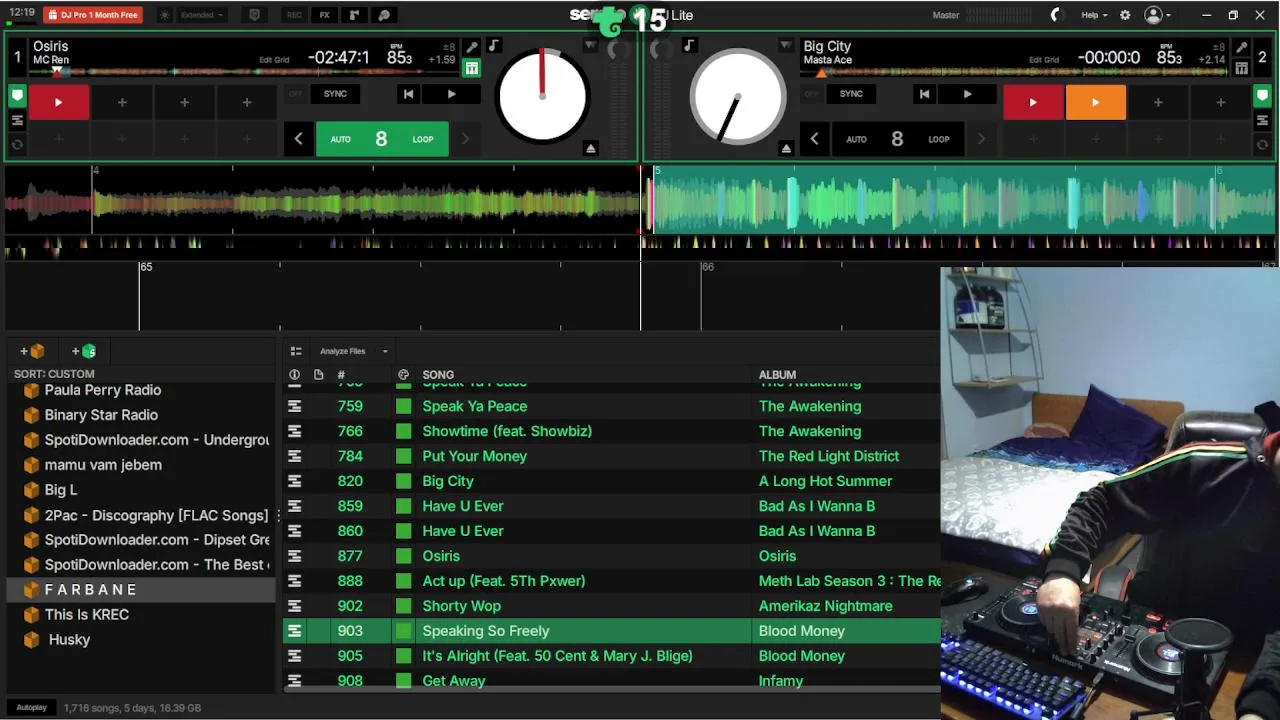The height and width of the screenshot is (720, 1280).
Task: Toggle deck 1 keylock music note
Action: (493, 46)
